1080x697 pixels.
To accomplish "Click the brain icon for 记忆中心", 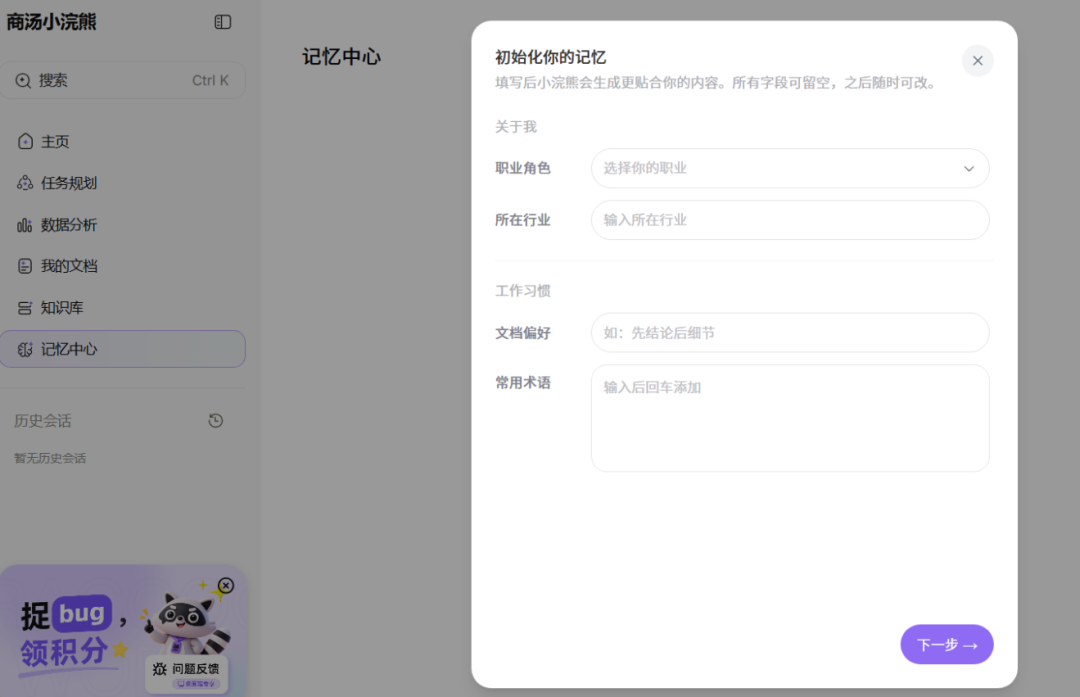I will pyautogui.click(x=25, y=350).
